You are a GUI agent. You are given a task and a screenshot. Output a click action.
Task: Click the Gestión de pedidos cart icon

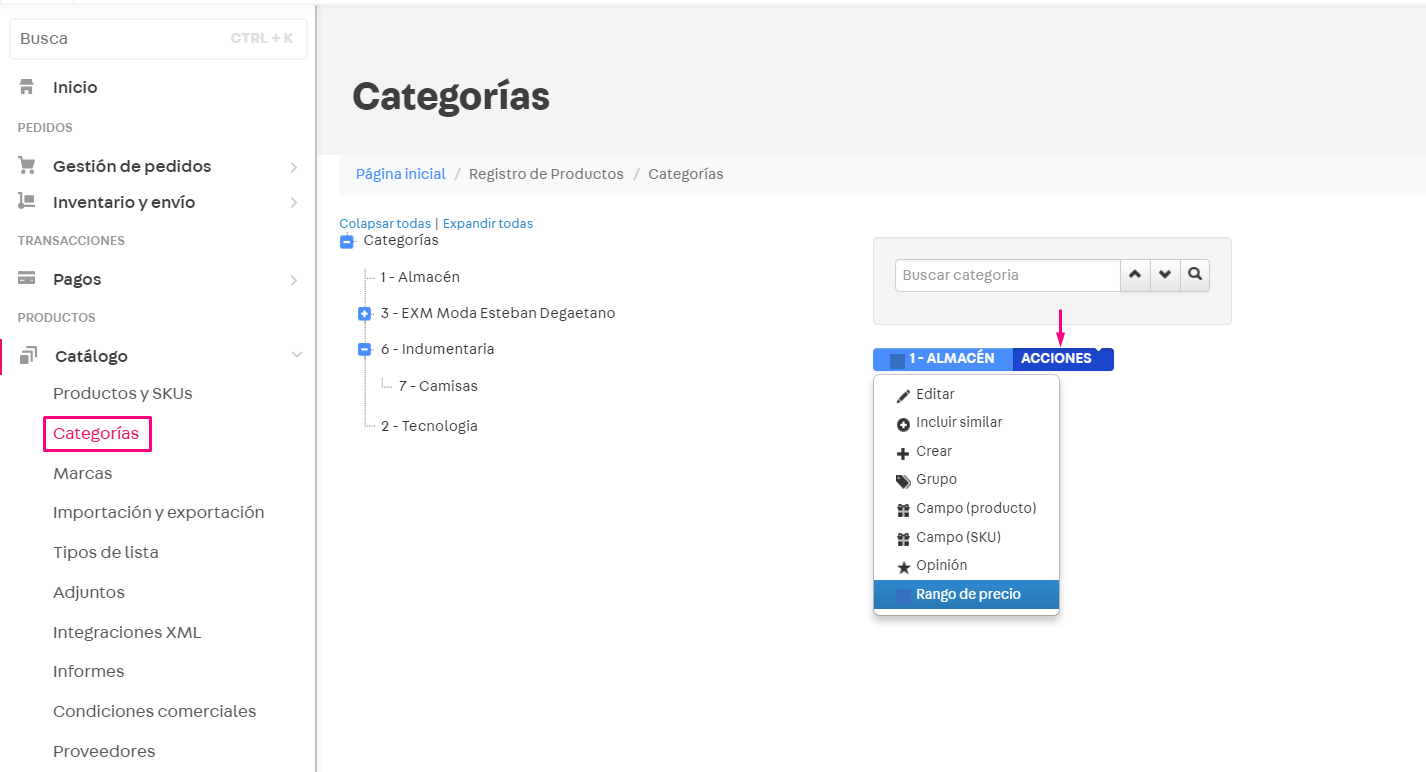click(x=26, y=165)
